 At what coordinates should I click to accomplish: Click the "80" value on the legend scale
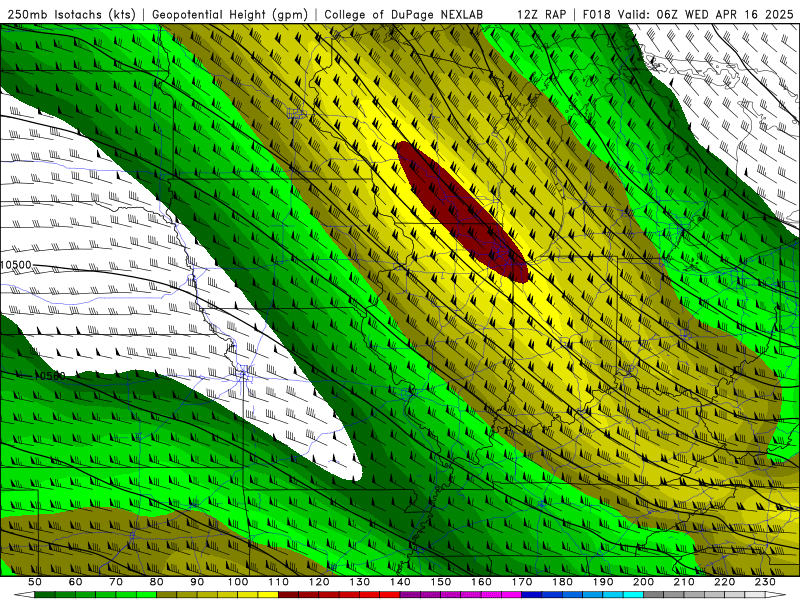click(157, 582)
